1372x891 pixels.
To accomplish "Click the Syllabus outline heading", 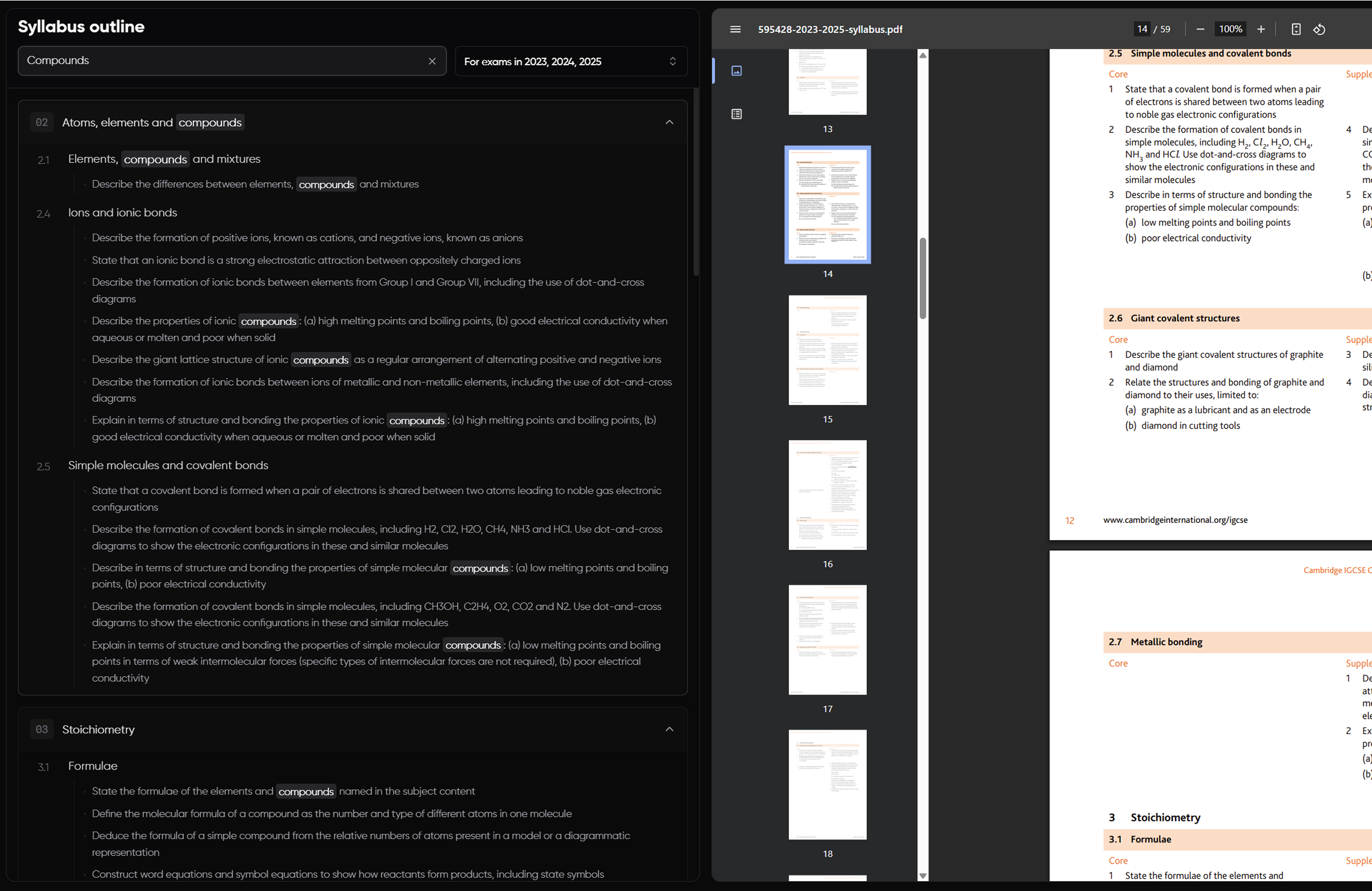I will click(81, 26).
